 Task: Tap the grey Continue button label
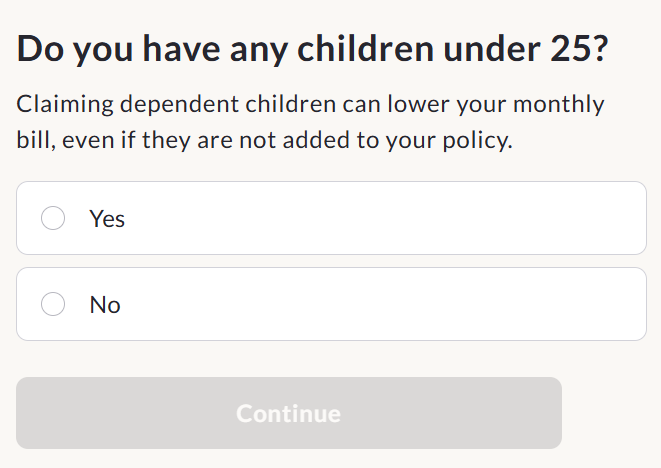click(288, 414)
